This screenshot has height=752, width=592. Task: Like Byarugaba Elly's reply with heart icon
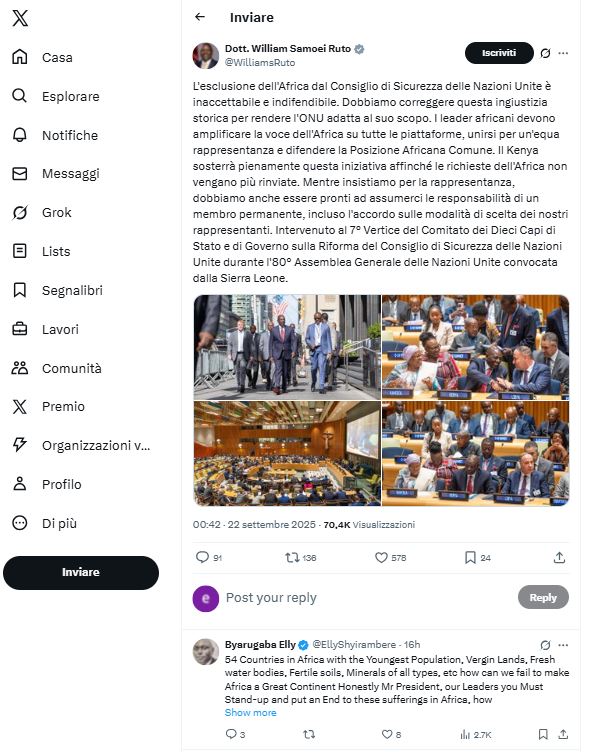point(387,734)
